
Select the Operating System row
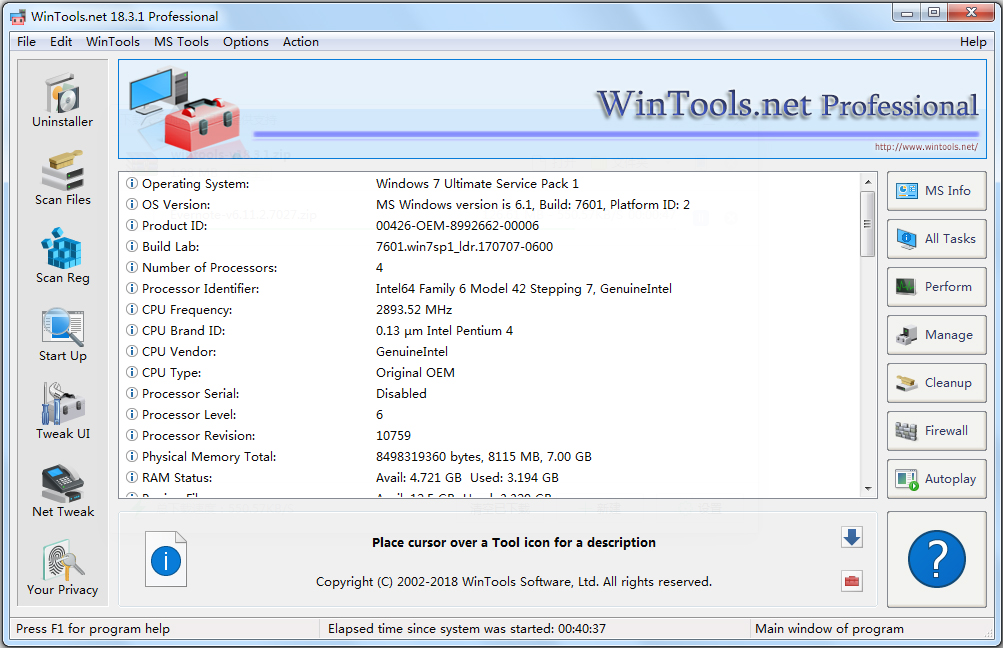click(489, 184)
